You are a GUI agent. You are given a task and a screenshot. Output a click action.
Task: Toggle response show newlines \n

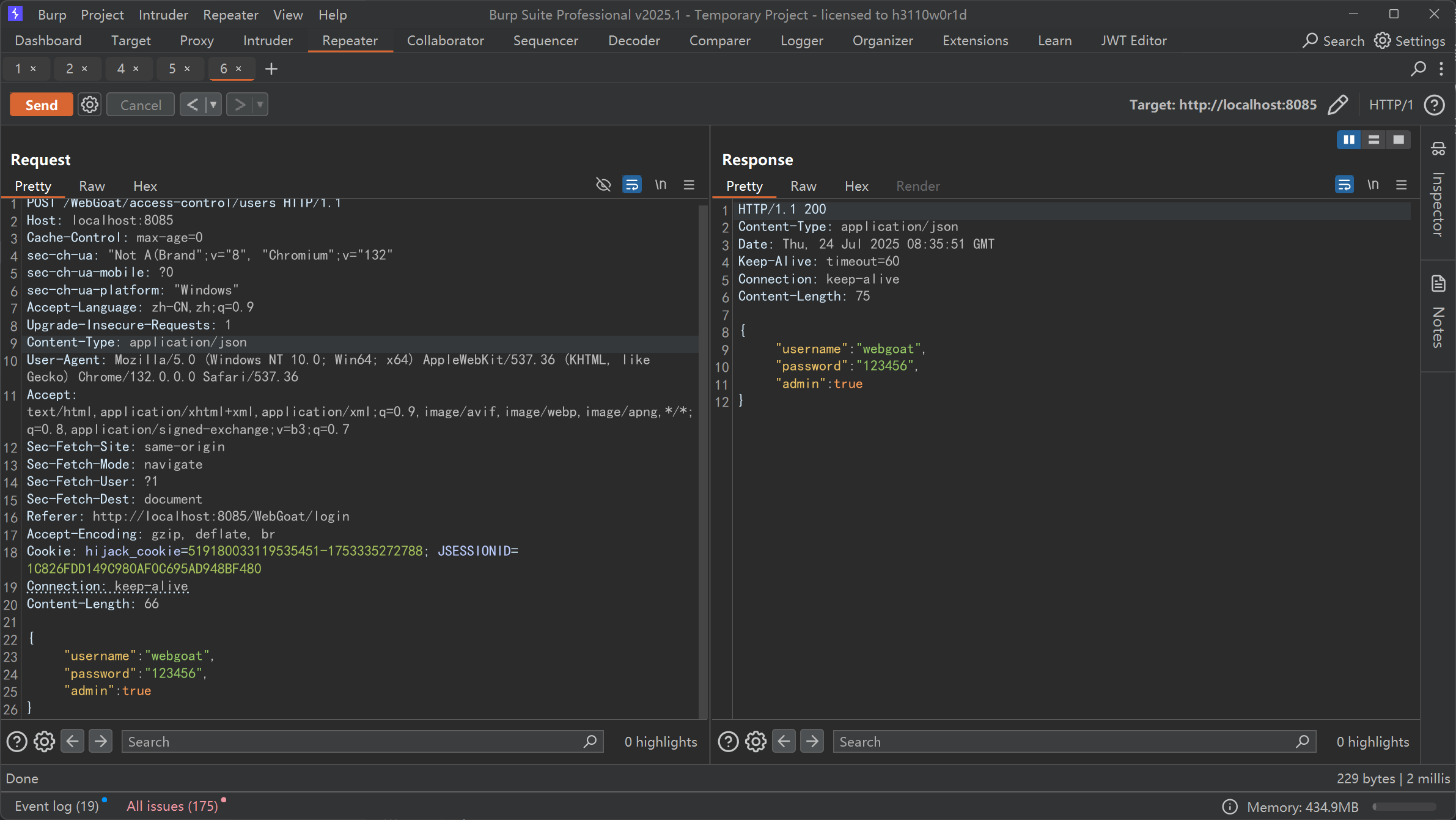1373,184
